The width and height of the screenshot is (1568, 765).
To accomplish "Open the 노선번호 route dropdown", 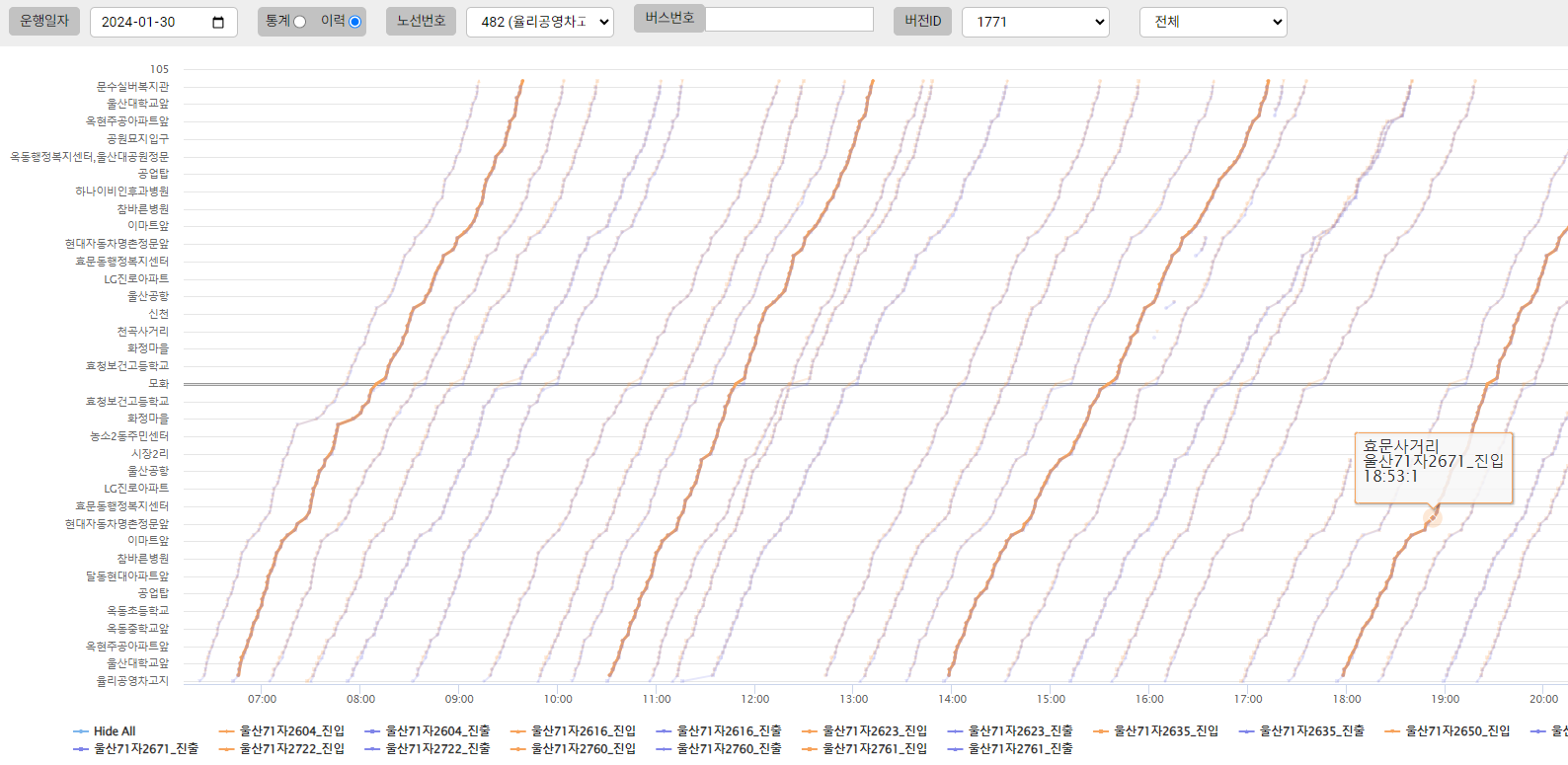I will tap(539, 22).
